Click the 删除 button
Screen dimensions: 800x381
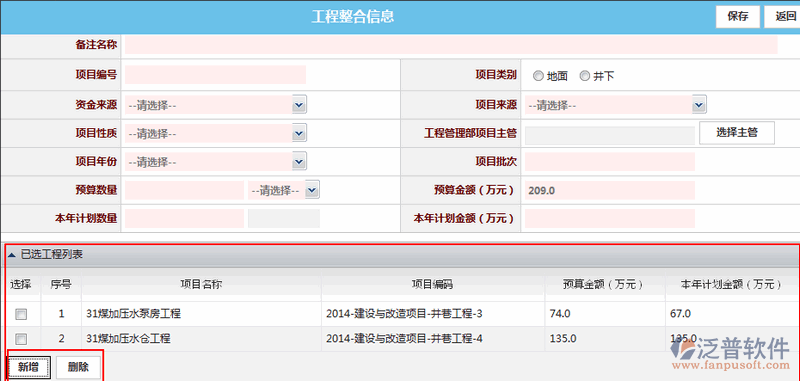tap(78, 367)
